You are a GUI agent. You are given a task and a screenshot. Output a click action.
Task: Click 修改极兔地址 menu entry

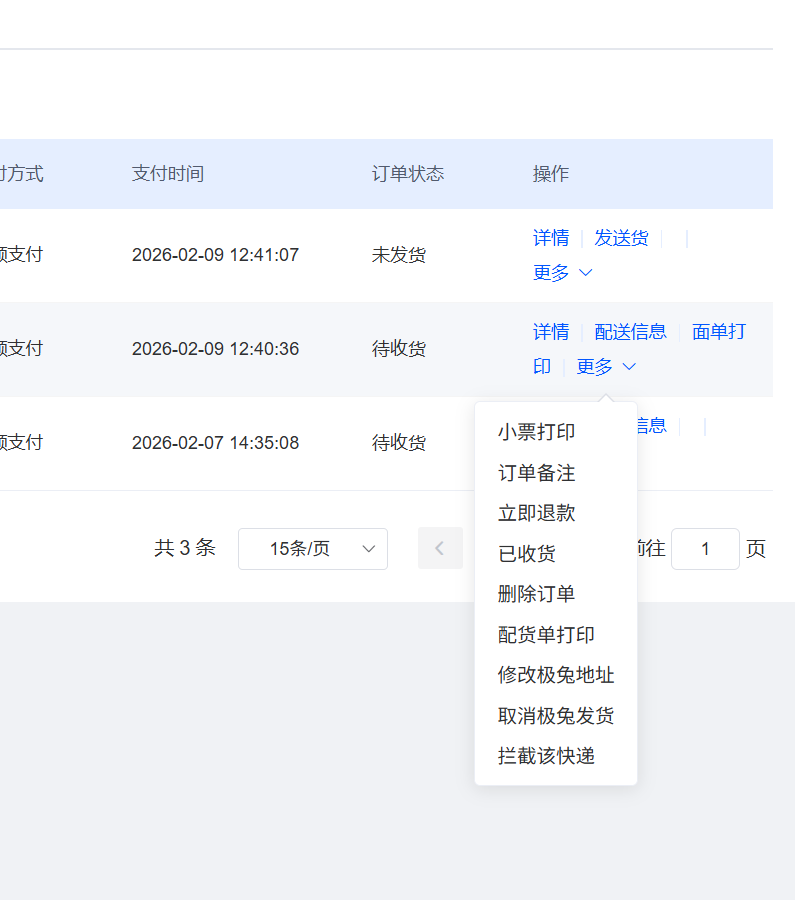click(556, 675)
